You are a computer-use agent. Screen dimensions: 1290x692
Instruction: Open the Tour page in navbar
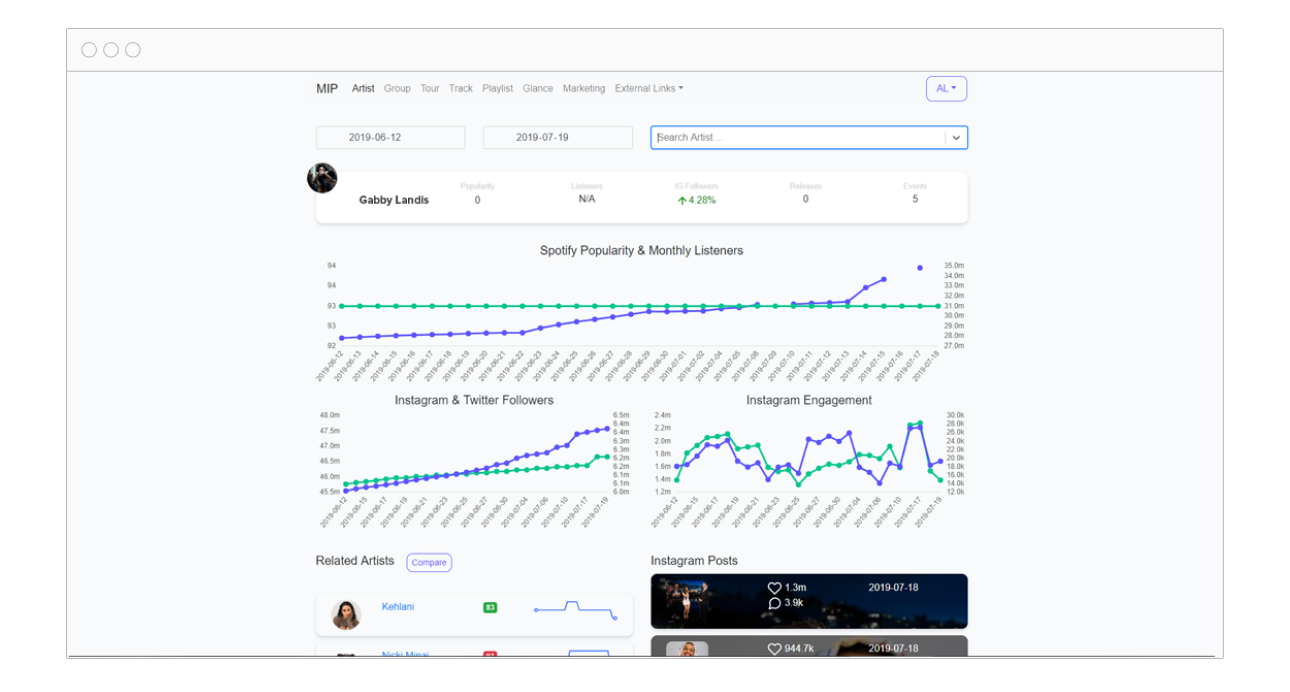[x=429, y=89]
